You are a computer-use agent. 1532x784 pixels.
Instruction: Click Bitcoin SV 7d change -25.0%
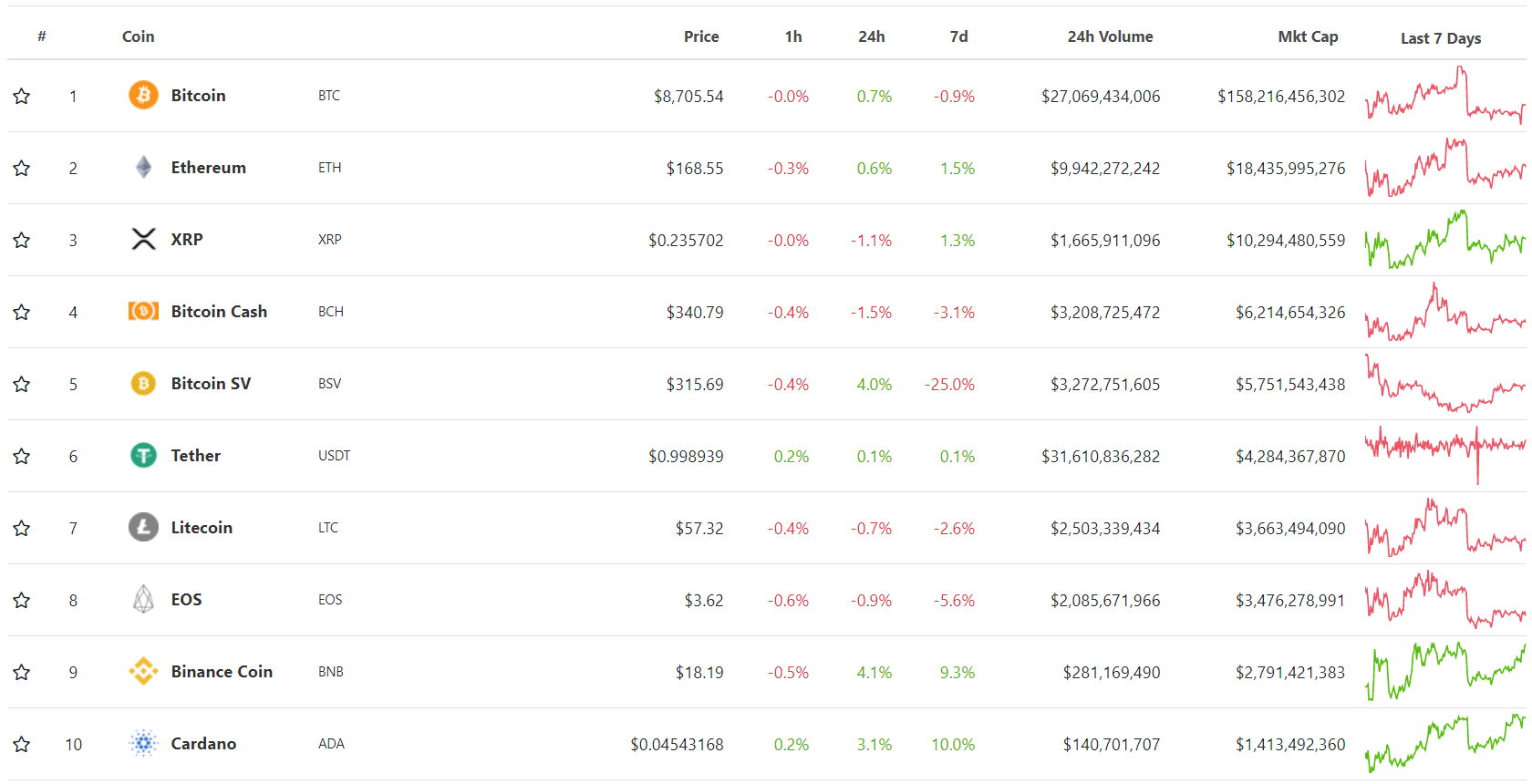click(x=950, y=384)
